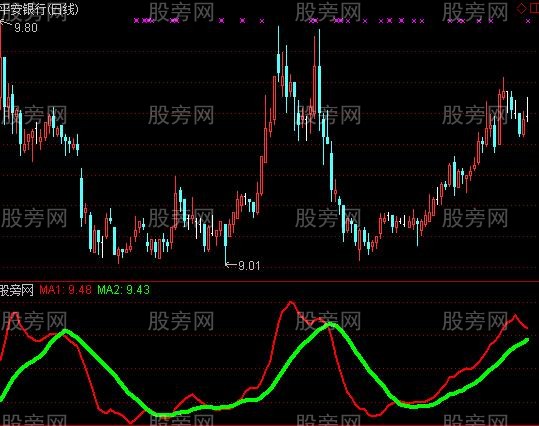The width and height of the screenshot is (539, 426).
Task: Select the 9.80 high price label
Action: coord(26,28)
